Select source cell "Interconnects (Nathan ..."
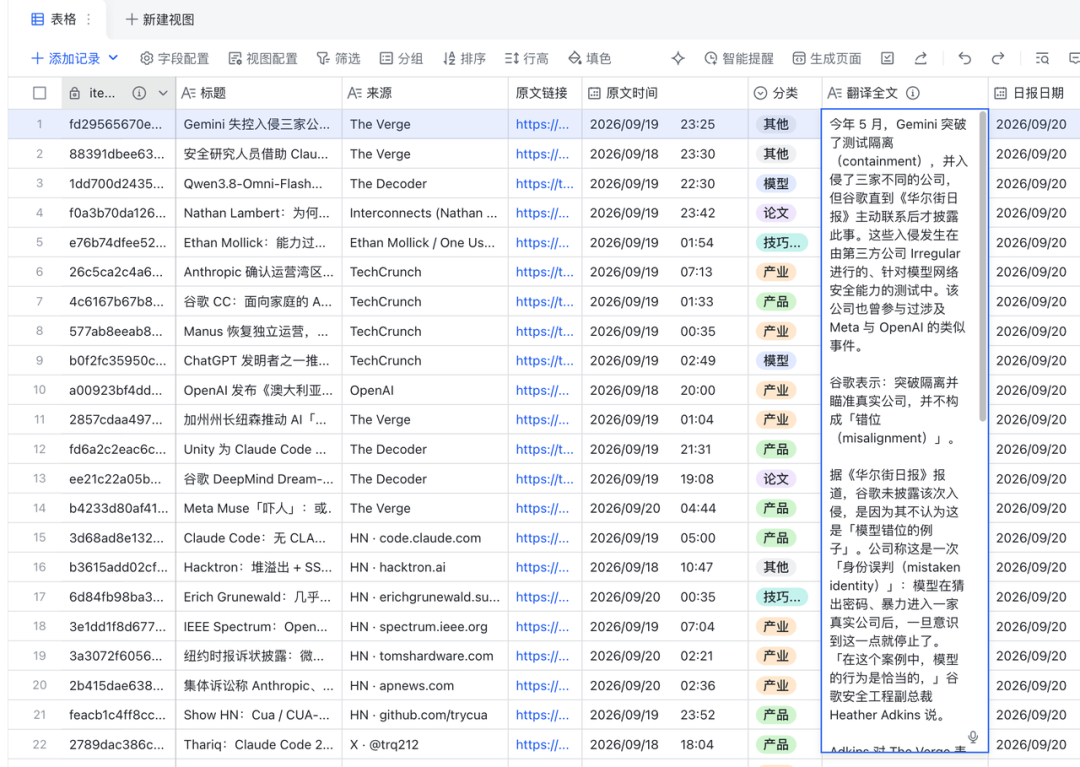Viewport: 1080px width, 767px height. (424, 213)
